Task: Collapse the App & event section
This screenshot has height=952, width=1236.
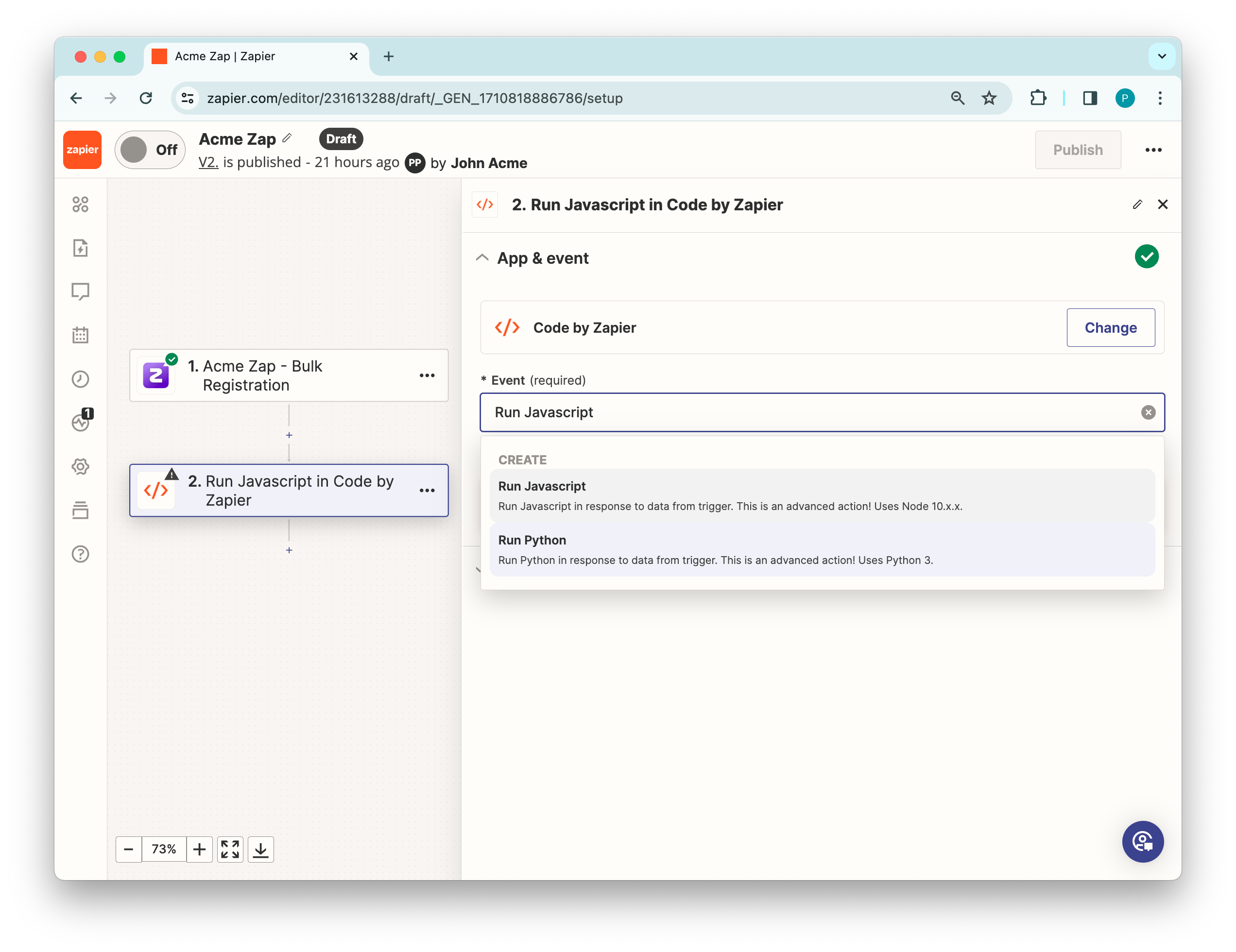Action: tap(482, 258)
